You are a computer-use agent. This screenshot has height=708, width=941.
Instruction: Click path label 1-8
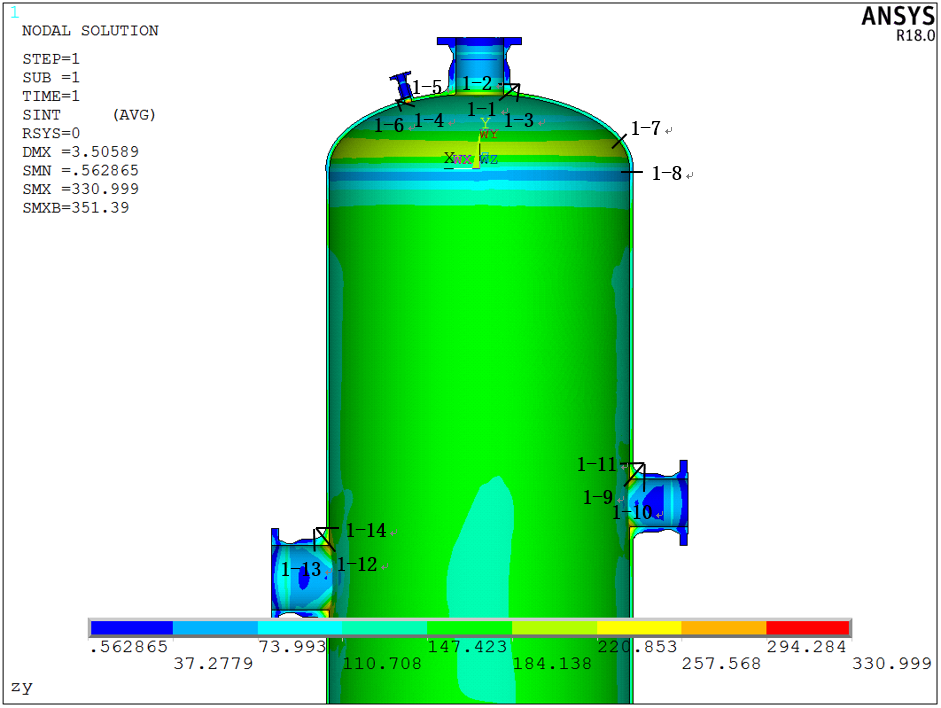point(667,173)
